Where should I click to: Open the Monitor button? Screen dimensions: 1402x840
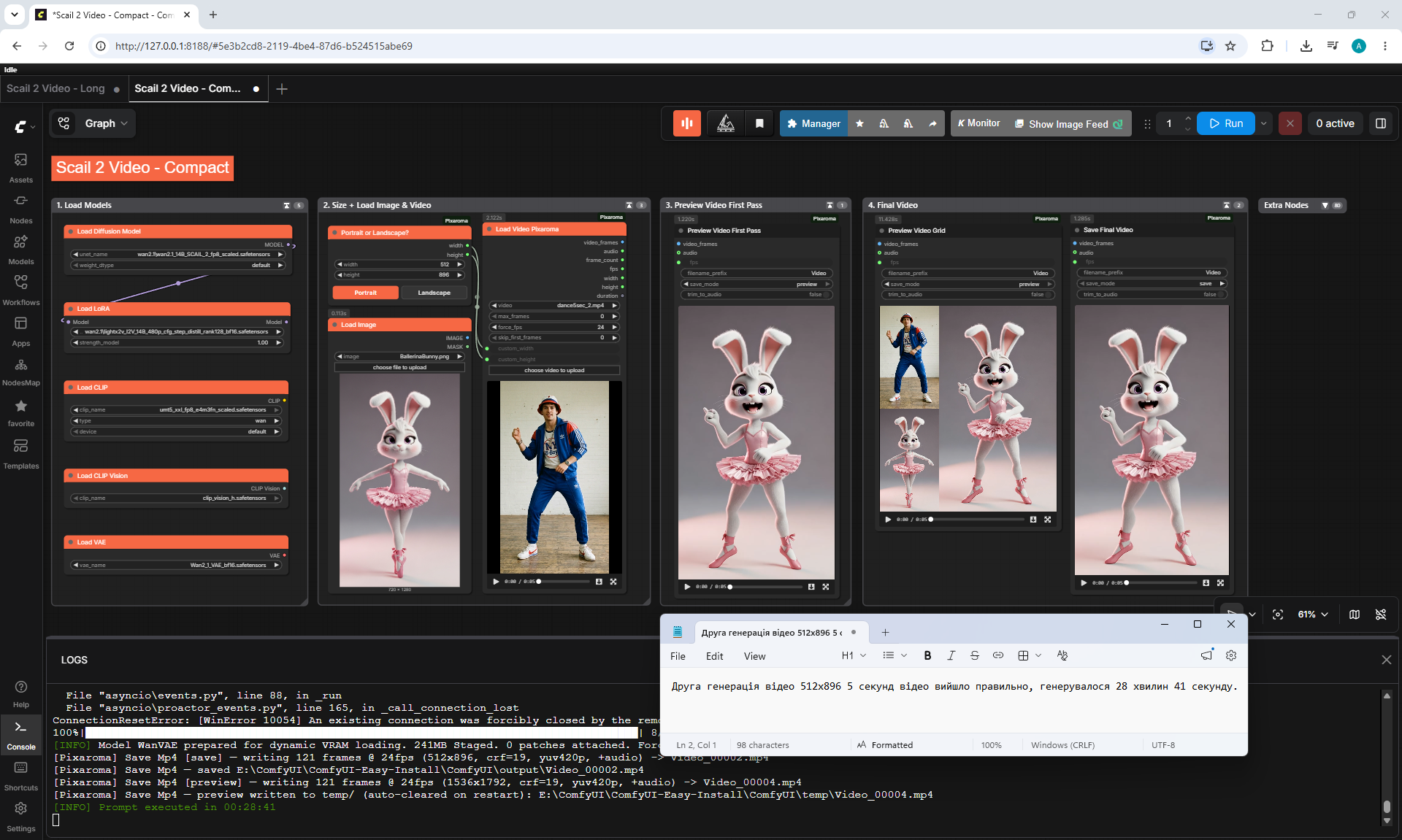(978, 123)
